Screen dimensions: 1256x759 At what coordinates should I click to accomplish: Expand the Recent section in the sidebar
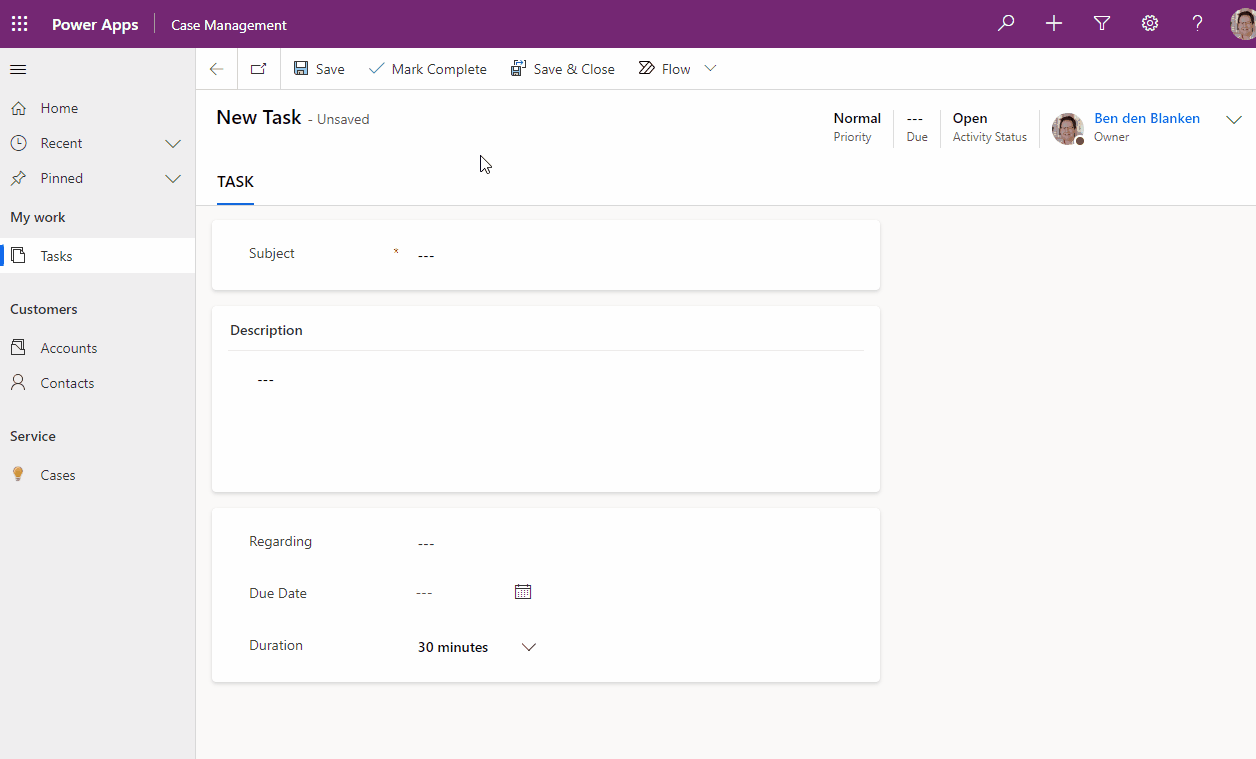pos(172,142)
